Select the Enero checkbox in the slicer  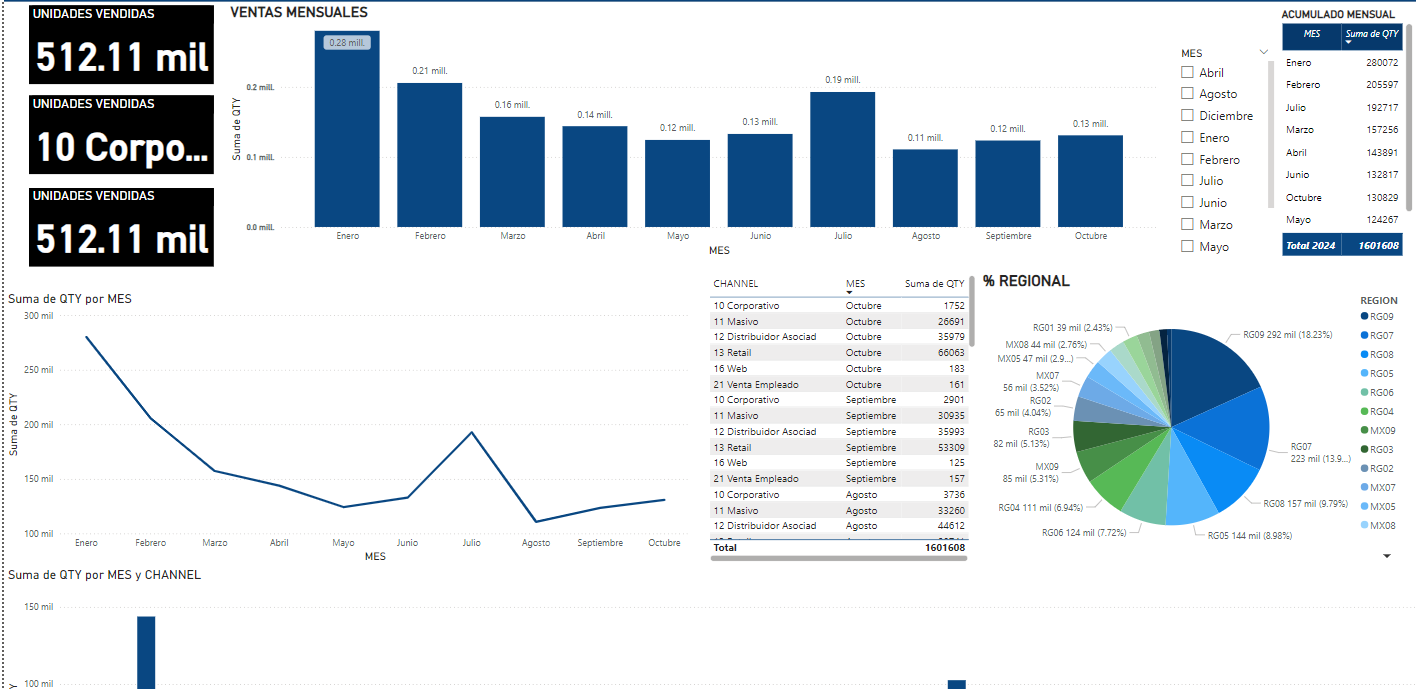tap(1187, 137)
